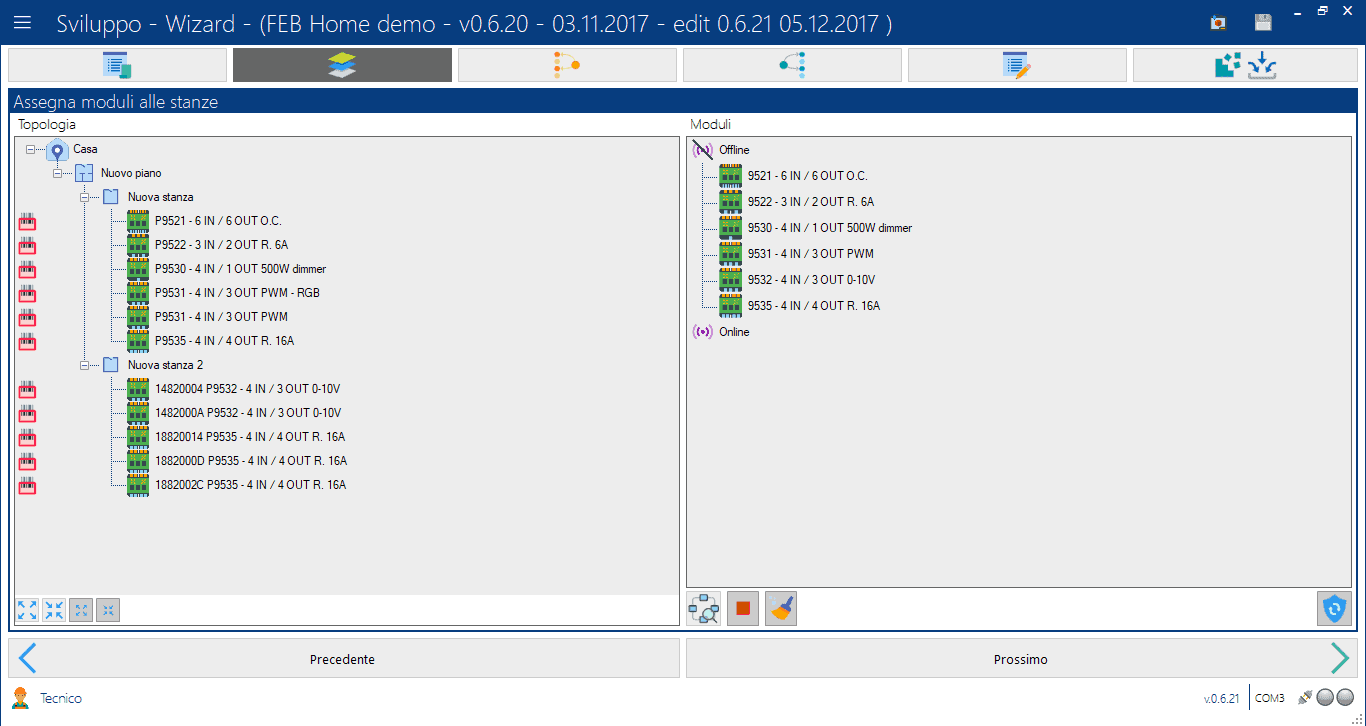Click the second gray status LED
Viewport: 1366px width, 726px height.
[1345, 698]
